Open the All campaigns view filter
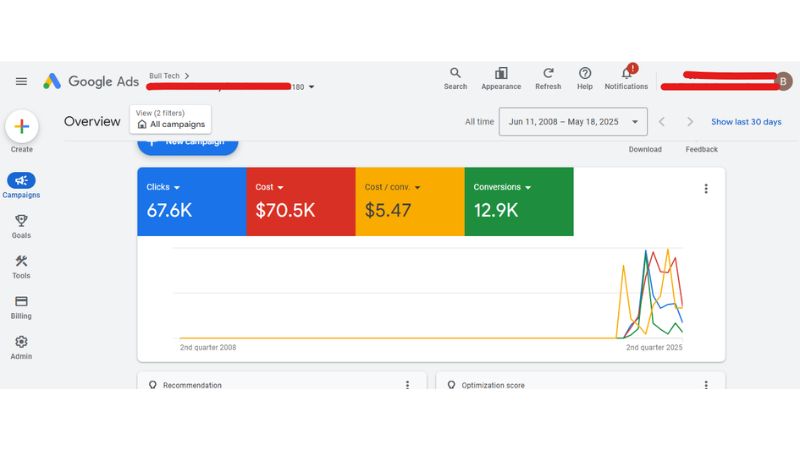 click(170, 119)
